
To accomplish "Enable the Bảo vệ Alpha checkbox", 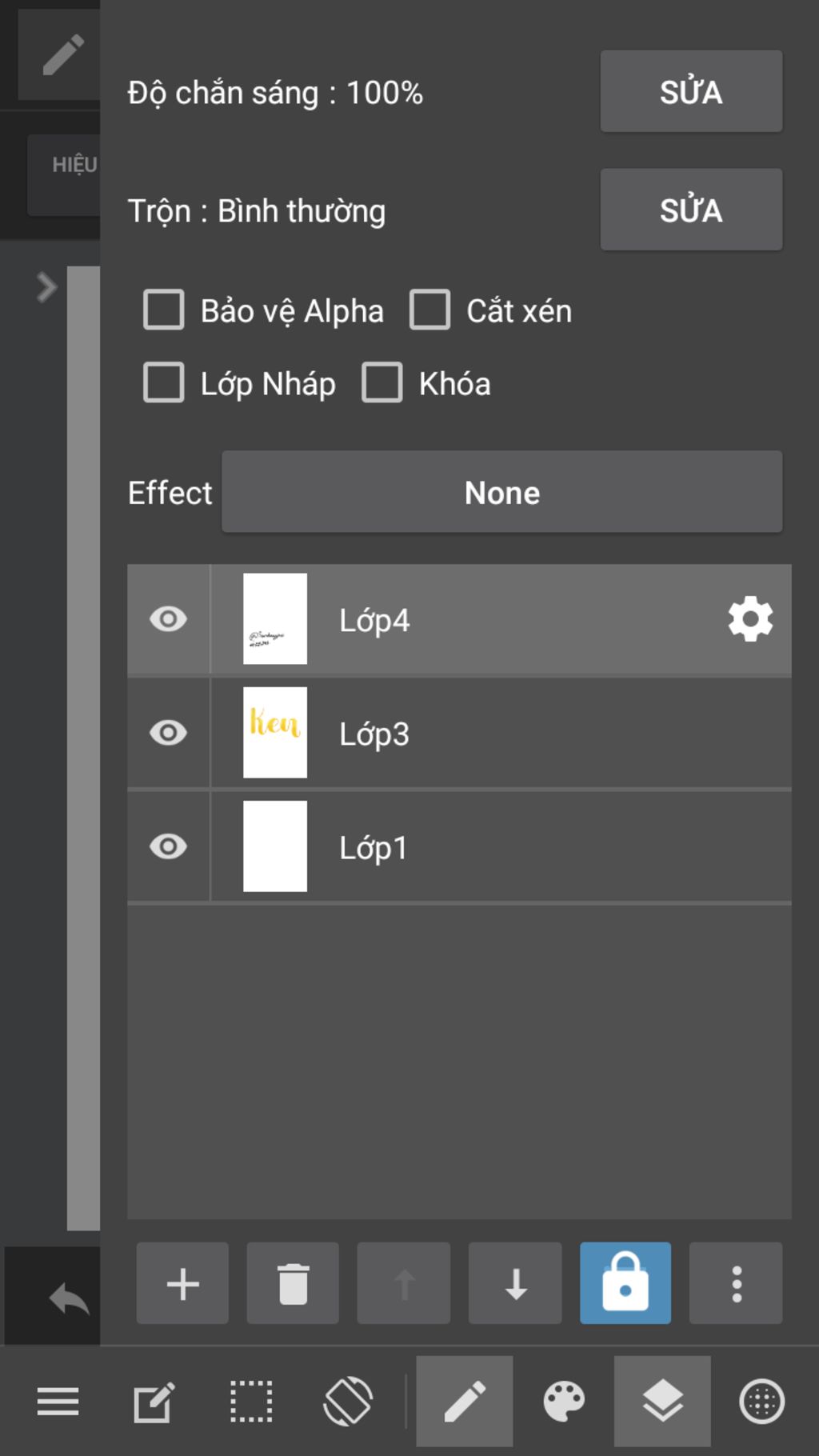I will (164, 310).
